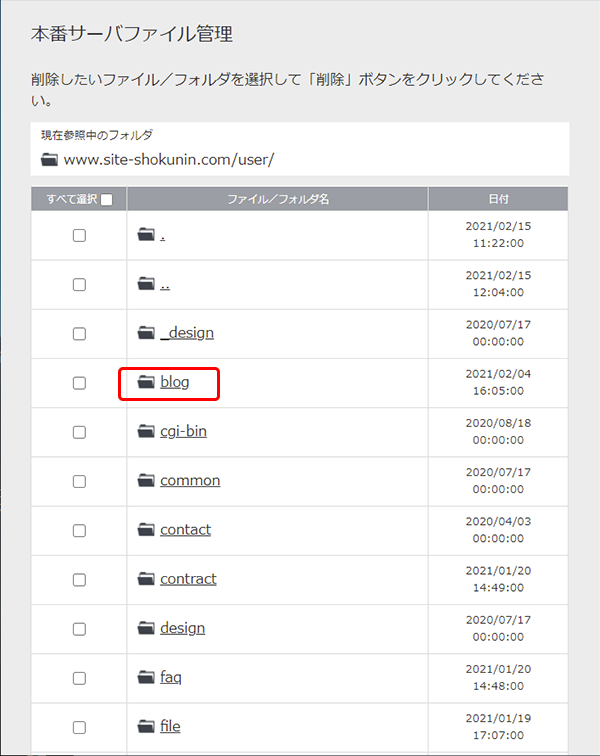Tick the checkbox in the cgi-bin row

click(79, 432)
